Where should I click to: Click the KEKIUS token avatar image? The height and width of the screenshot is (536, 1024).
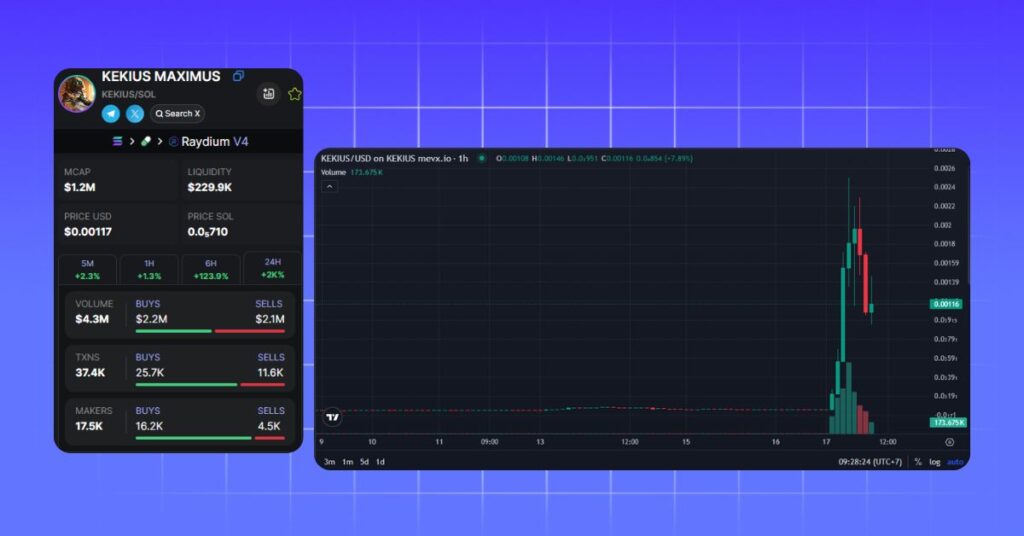(77, 93)
